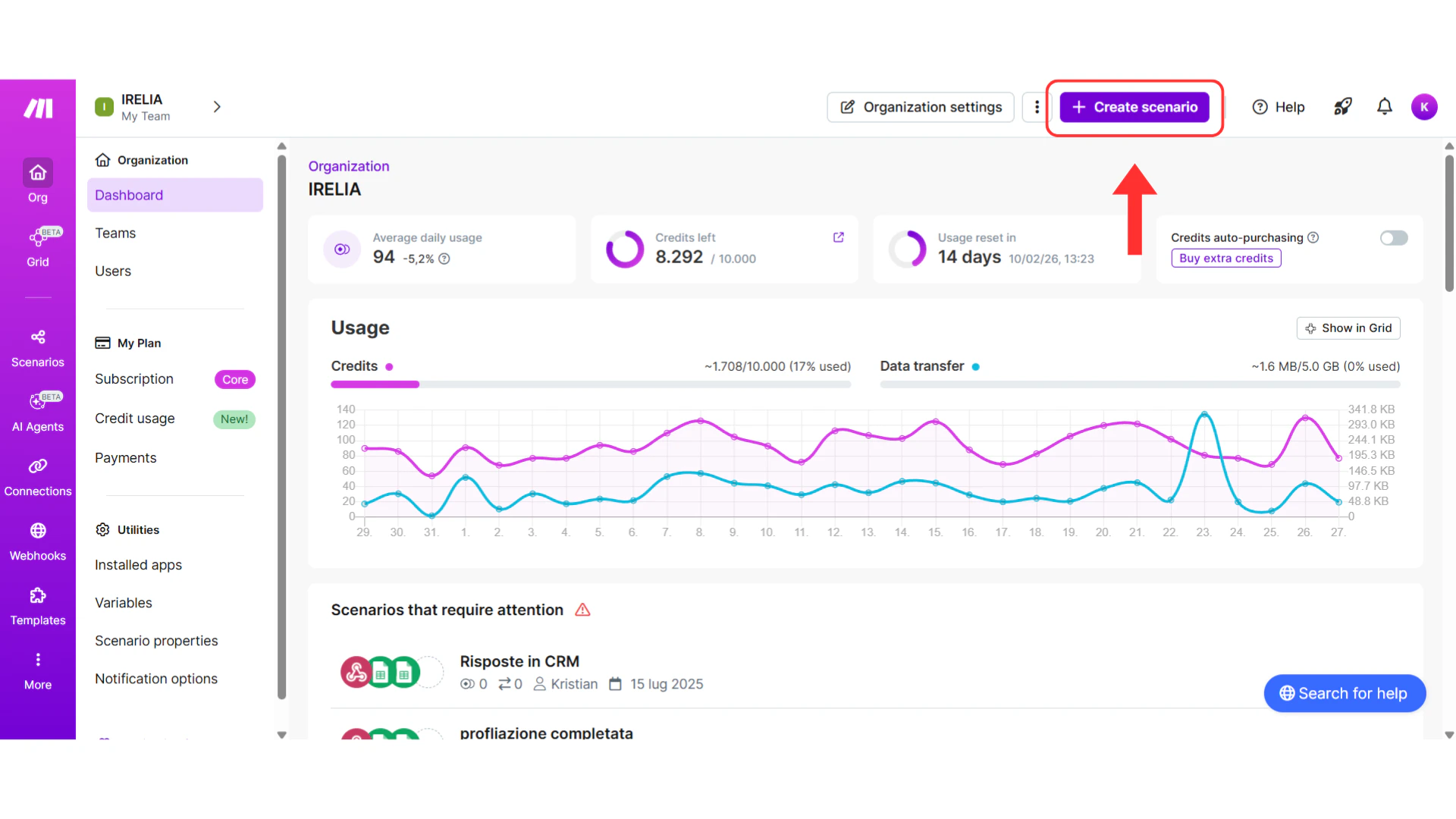Expand the IRELIA team selector chevron
Image resolution: width=1456 pixels, height=819 pixels.
coord(217,106)
